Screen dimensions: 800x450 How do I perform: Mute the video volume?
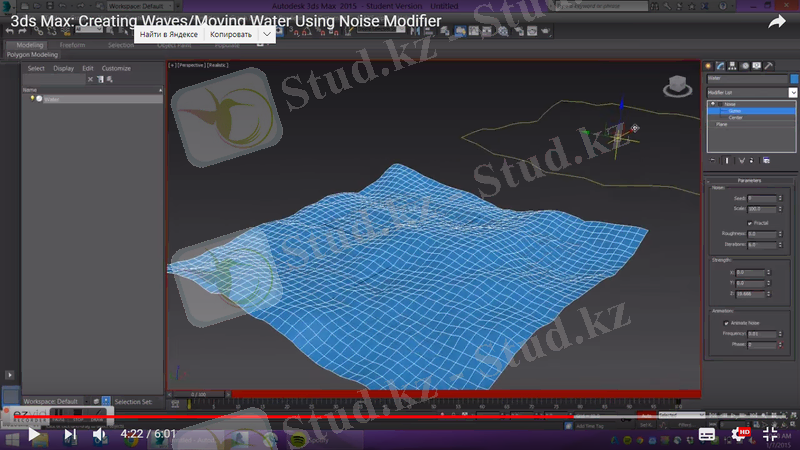point(99,435)
